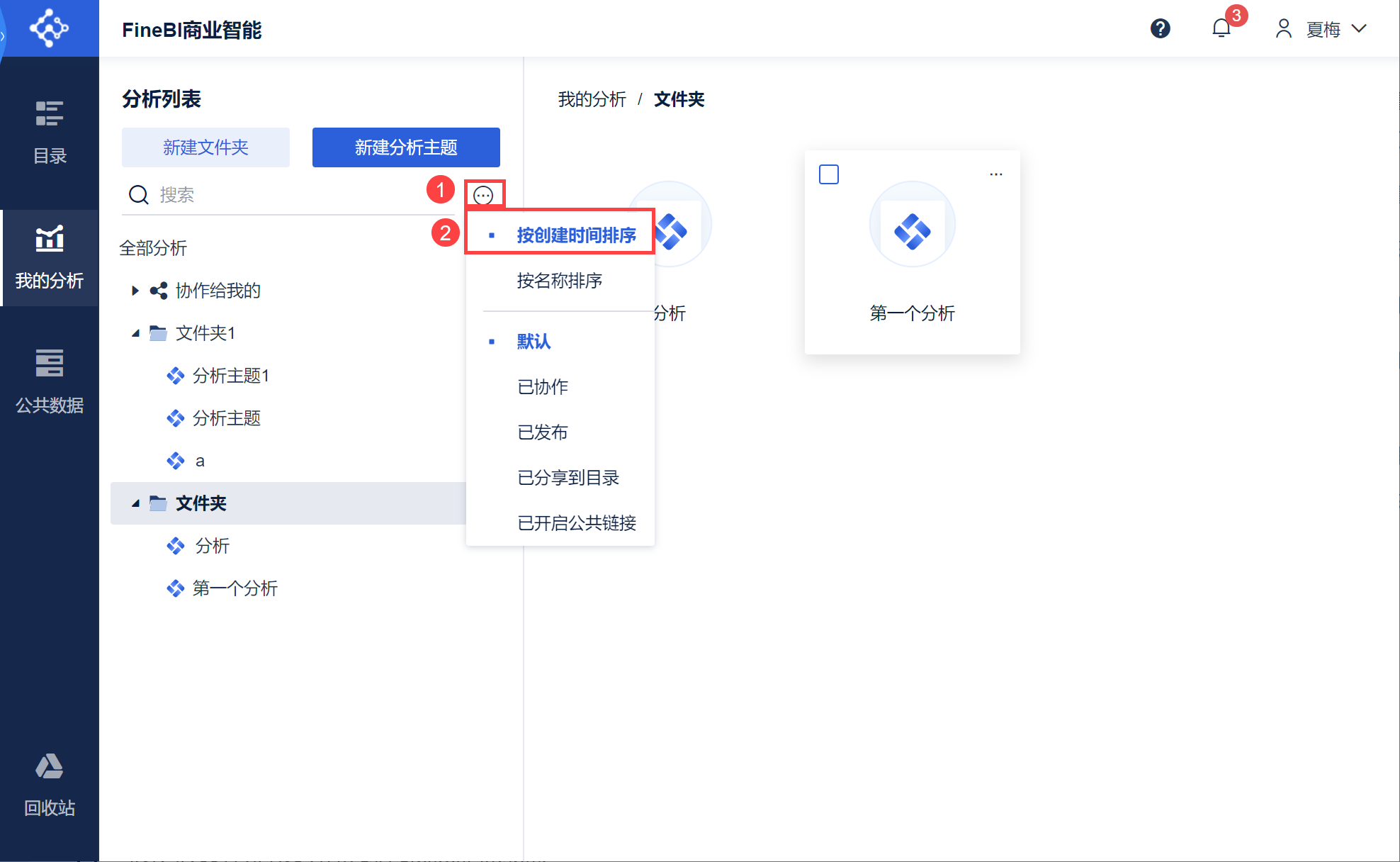Select 按名称排序 sort option
The image size is (1400, 862).
(559, 281)
